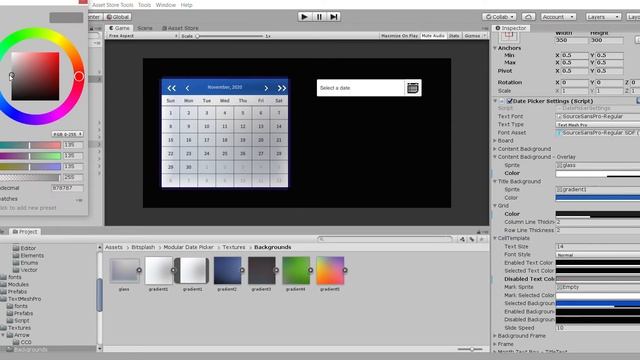
Task: Go to previous year in calendar header
Action: point(171,88)
